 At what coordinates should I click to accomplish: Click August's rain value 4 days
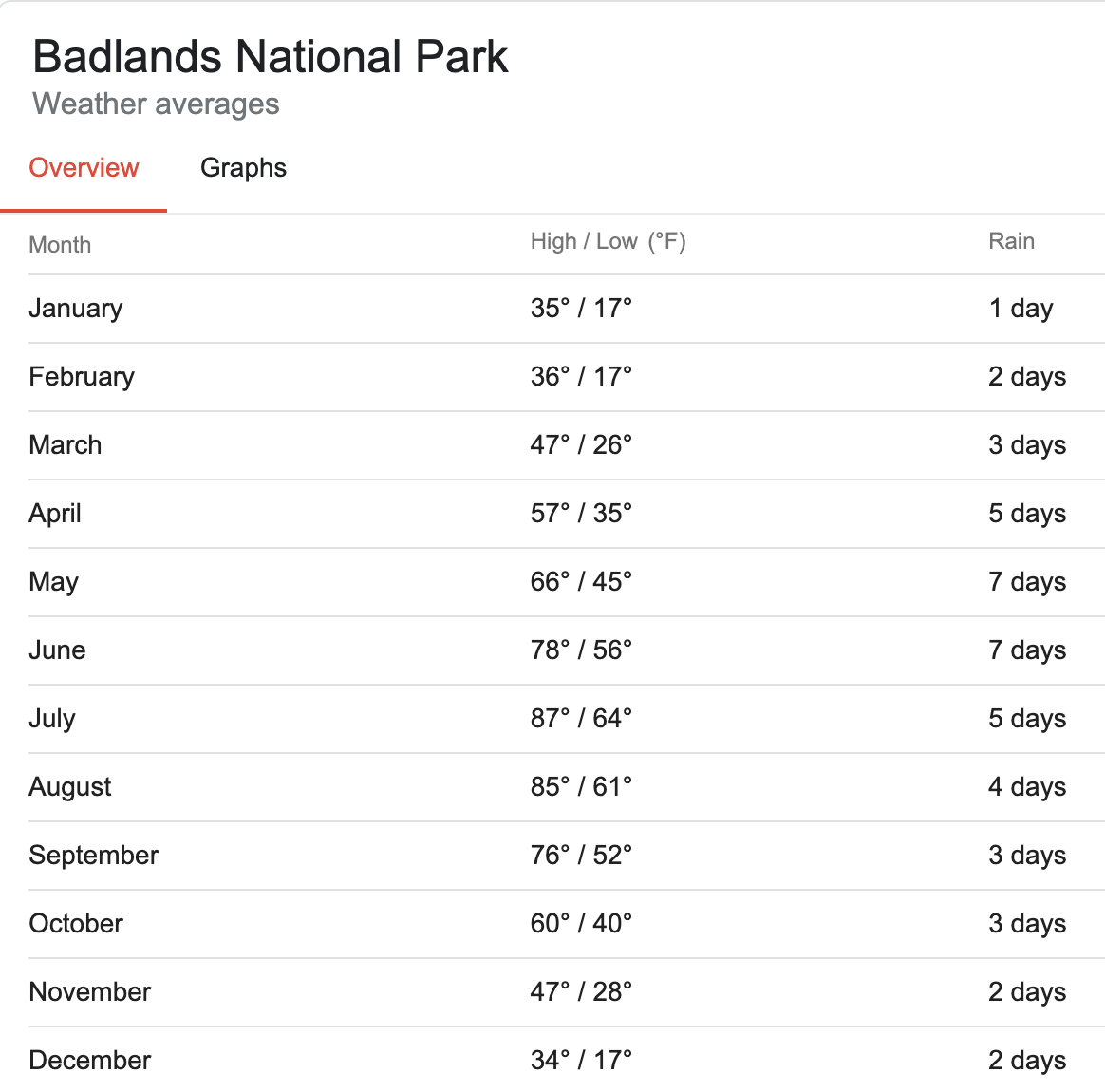click(x=1027, y=787)
